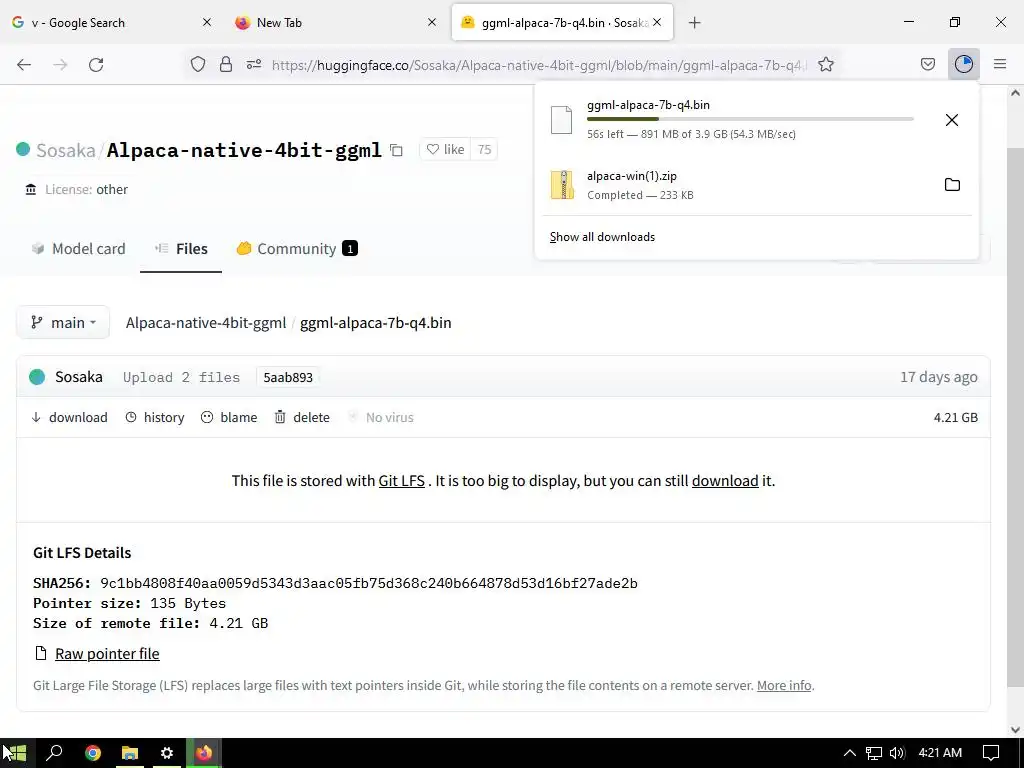Like the Alpaca-native-4bit-ggml model

coord(445,150)
